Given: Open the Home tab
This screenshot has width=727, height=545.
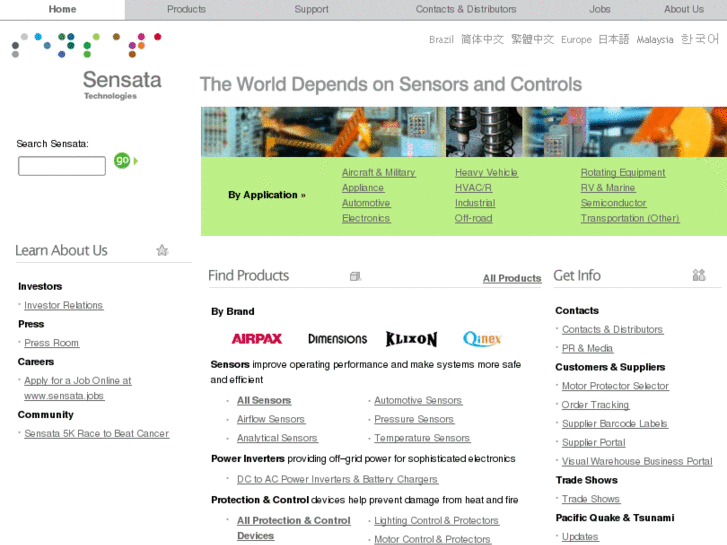Looking at the screenshot, I should pos(63,9).
